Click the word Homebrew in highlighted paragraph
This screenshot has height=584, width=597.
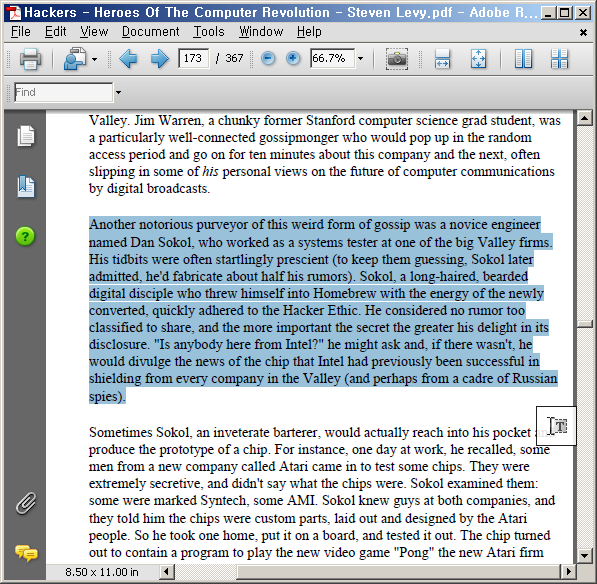click(x=345, y=293)
